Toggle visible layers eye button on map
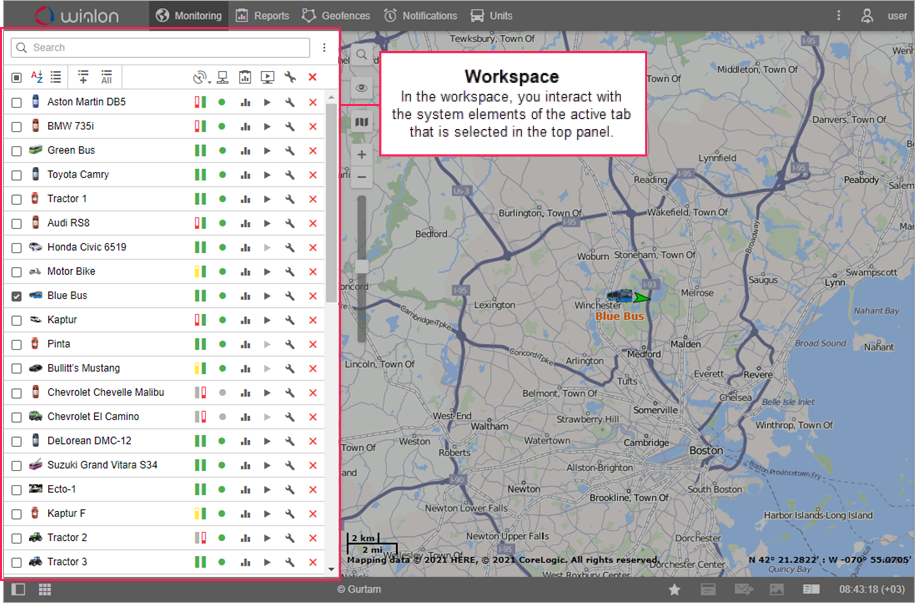915x603 pixels. coord(361,88)
